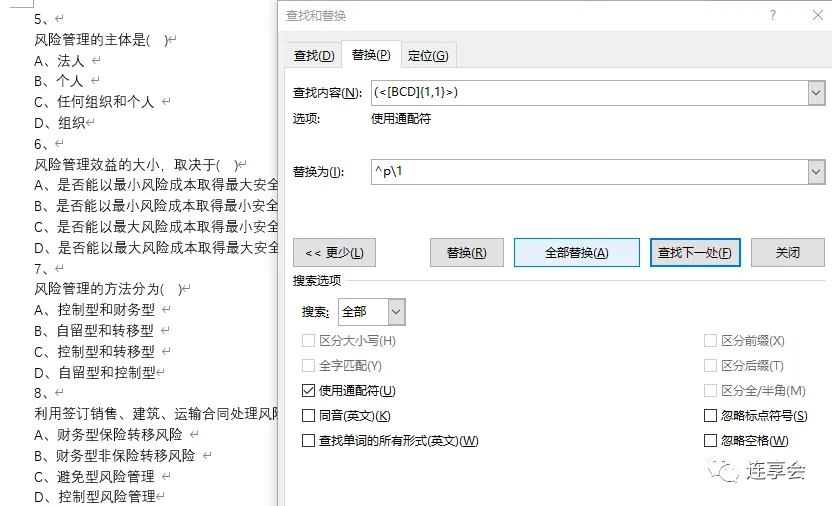Screen dimensions: 832x506
Task: Expand the 替换为 dropdown arrow
Action: 816,172
